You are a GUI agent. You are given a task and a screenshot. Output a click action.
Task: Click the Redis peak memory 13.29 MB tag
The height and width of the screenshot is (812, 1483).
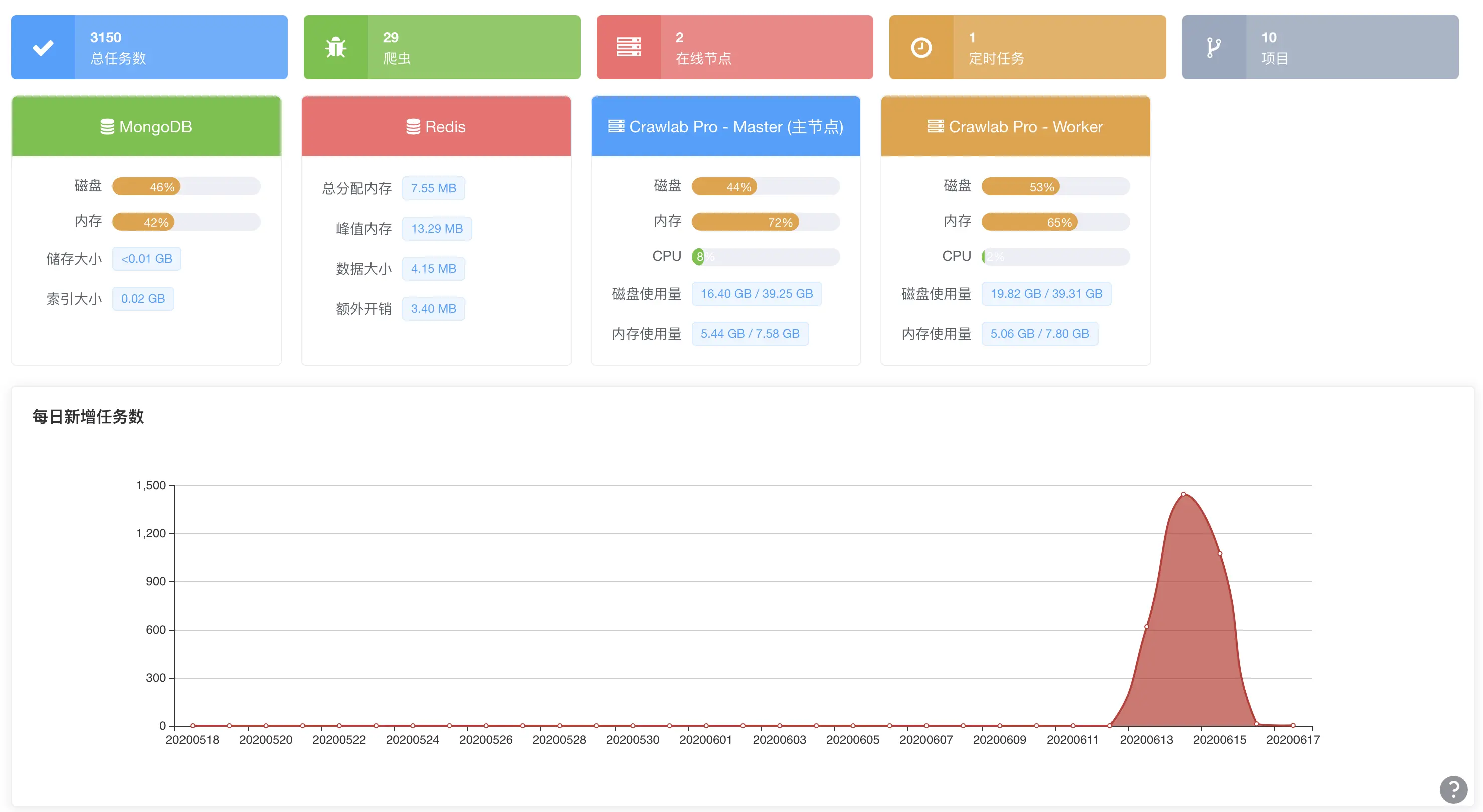tap(436, 229)
